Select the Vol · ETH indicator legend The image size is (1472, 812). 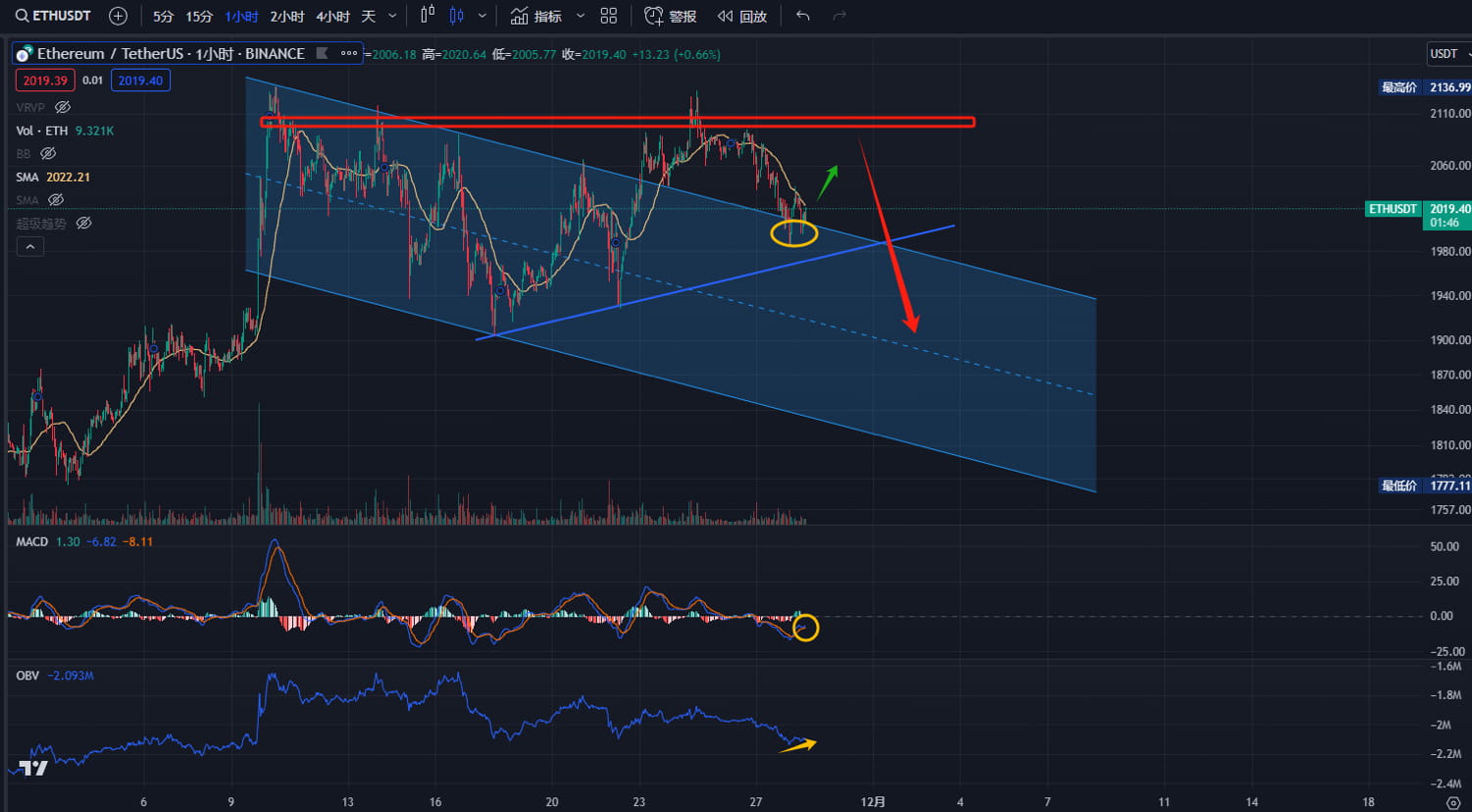pos(65,130)
